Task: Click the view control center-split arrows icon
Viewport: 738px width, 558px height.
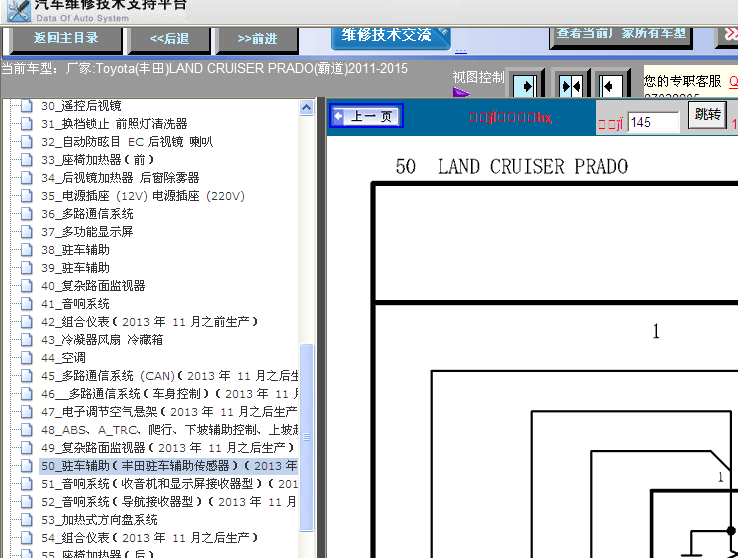Action: 570,85
